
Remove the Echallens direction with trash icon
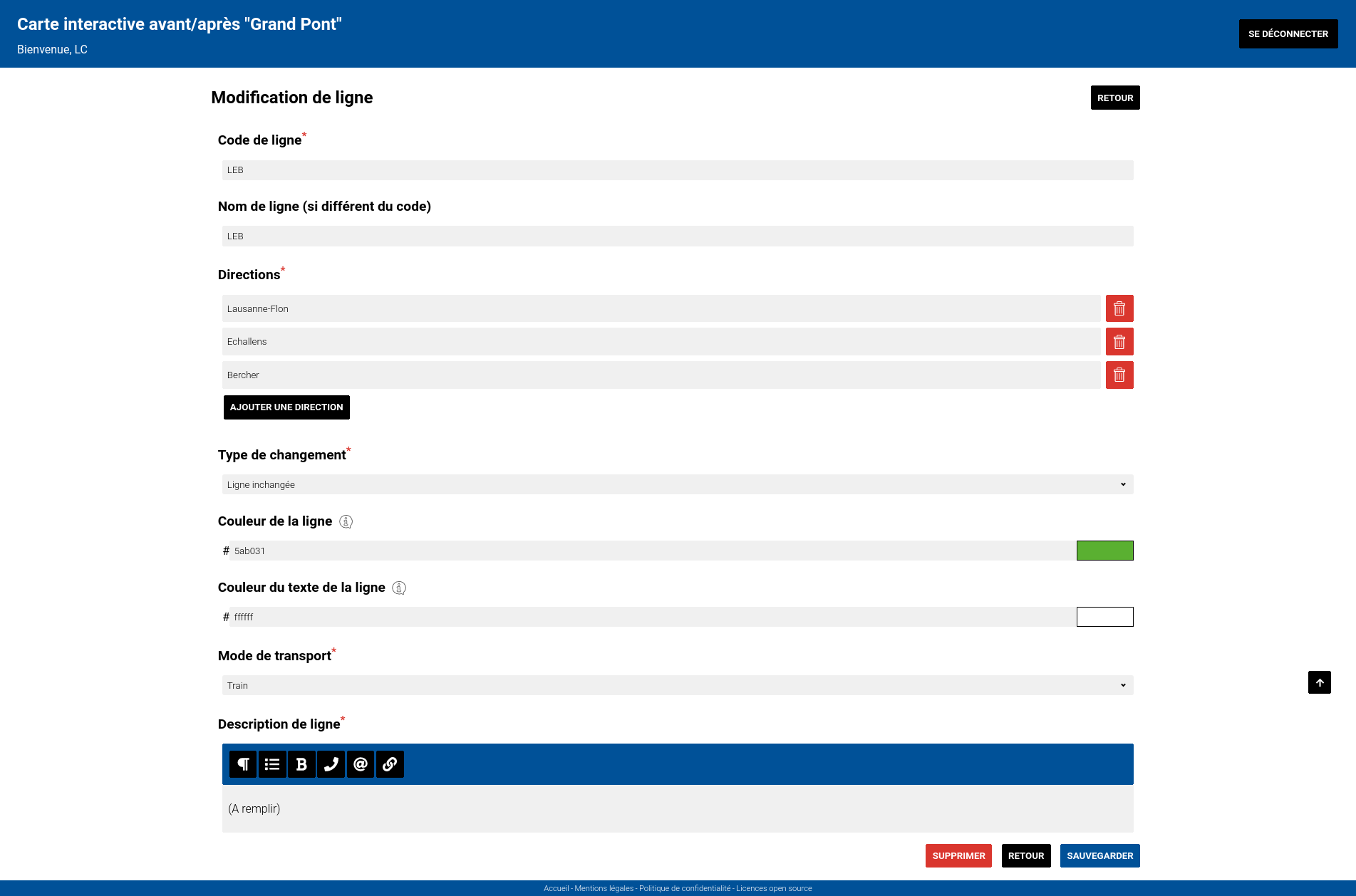coord(1119,342)
